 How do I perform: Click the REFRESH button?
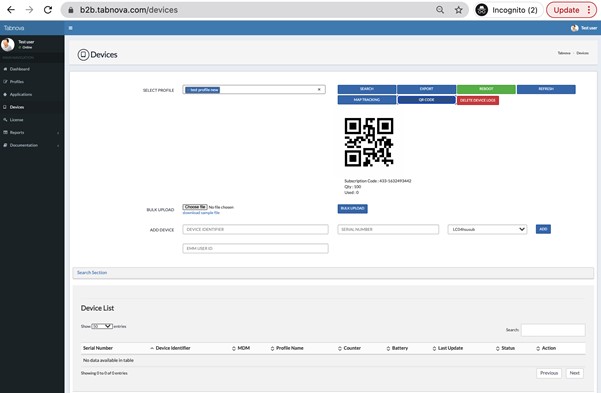(x=546, y=89)
